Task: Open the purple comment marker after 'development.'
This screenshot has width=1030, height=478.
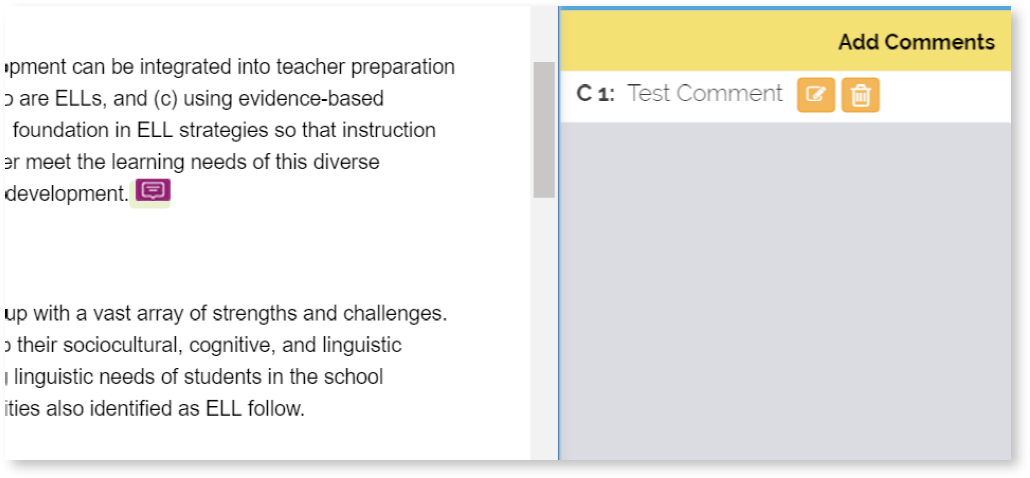Action: [x=153, y=191]
